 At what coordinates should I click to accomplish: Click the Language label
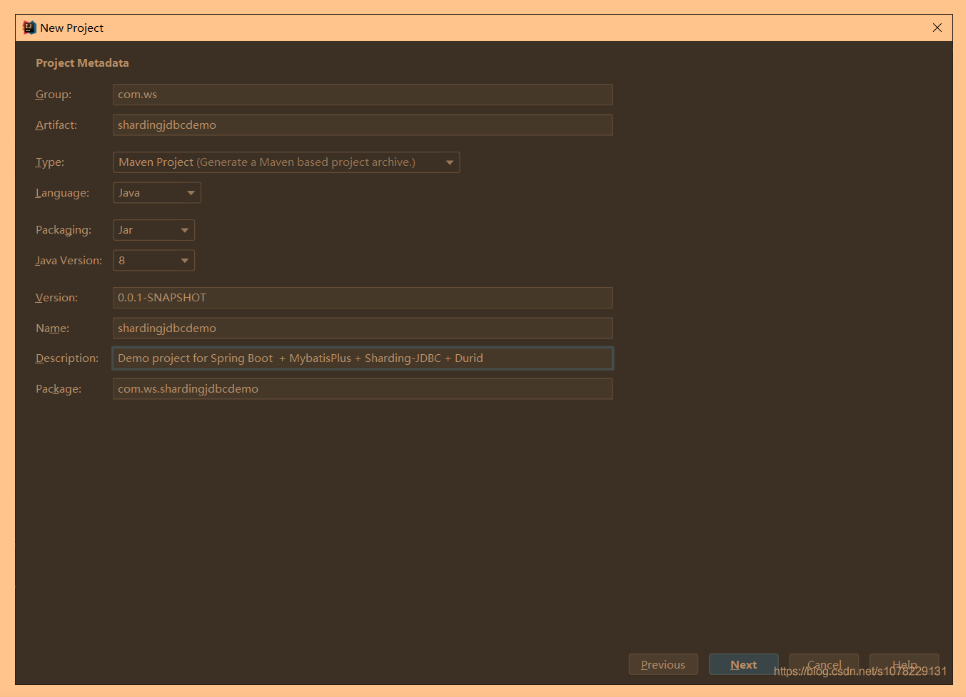pos(62,193)
